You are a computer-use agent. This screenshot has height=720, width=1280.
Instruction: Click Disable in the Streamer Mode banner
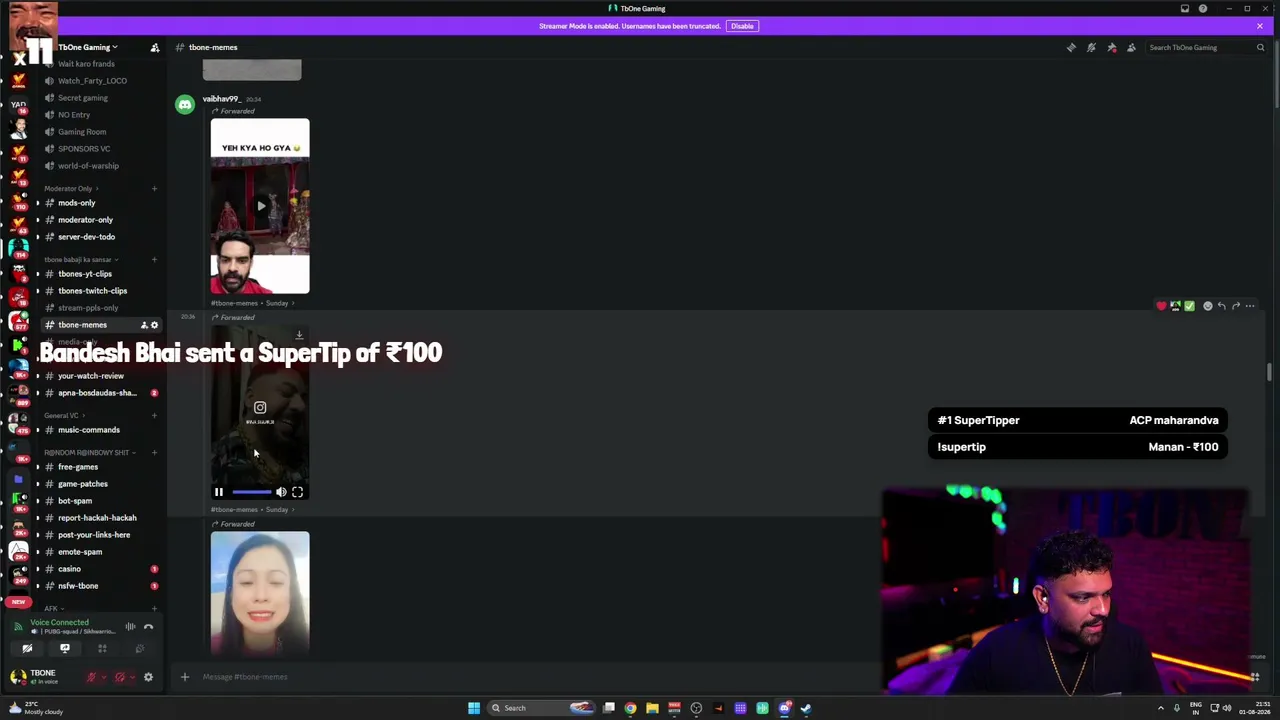(x=742, y=26)
